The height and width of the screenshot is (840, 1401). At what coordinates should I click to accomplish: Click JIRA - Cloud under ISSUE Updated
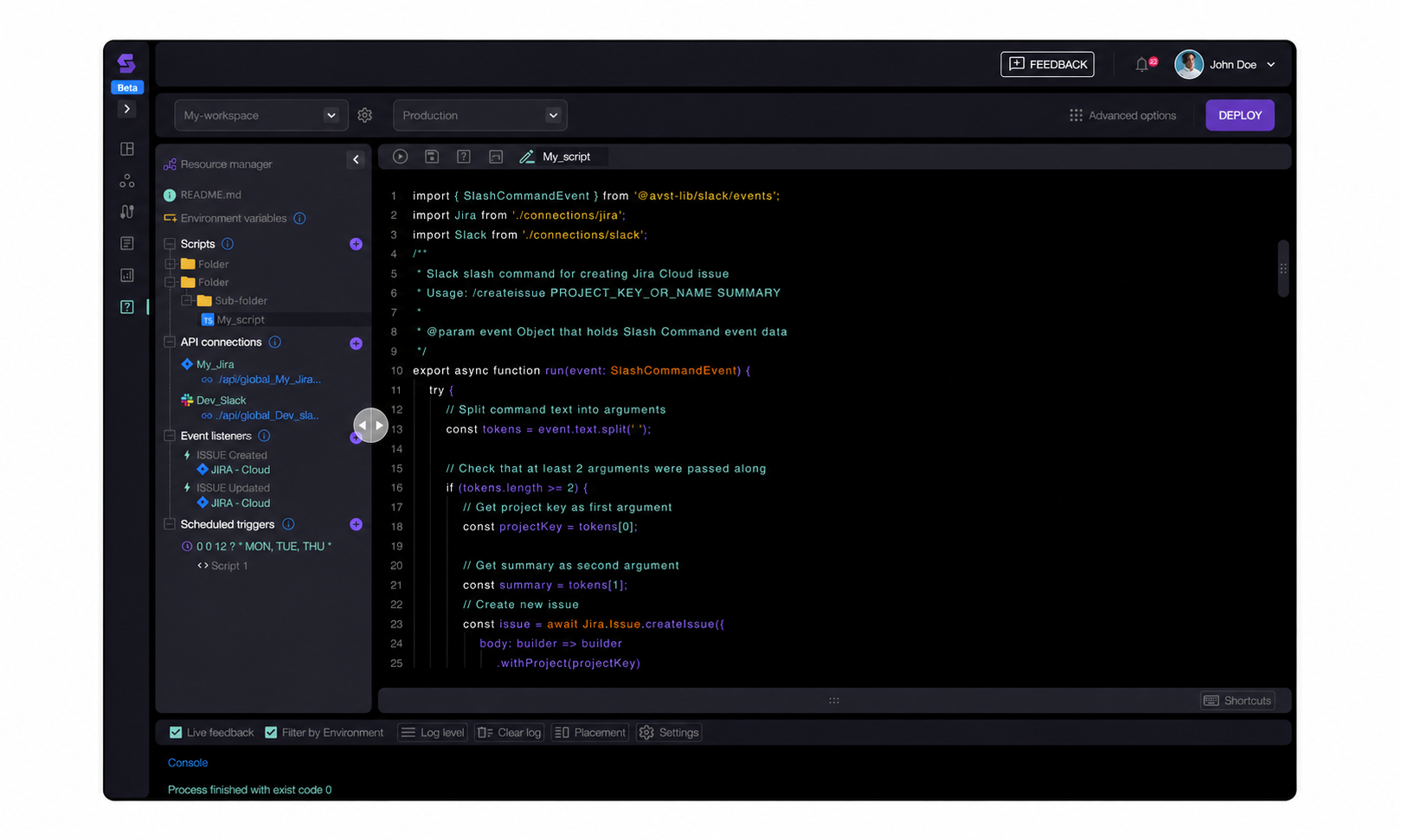tap(241, 503)
